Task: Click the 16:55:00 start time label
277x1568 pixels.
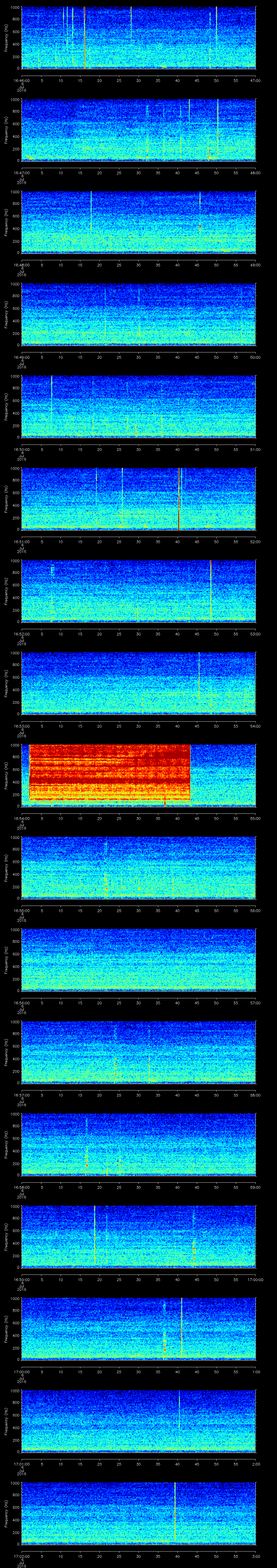Action: [21, 910]
